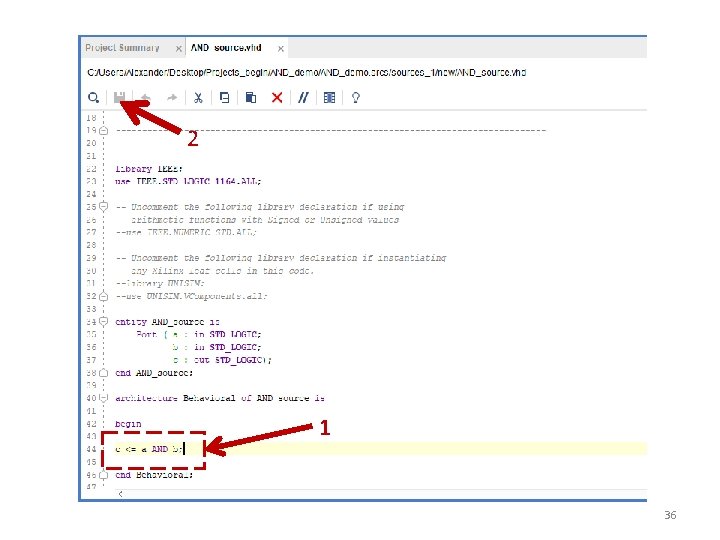Redo with the right arrow icon
Screen dimensions: 720x540
pyautogui.click(x=172, y=97)
